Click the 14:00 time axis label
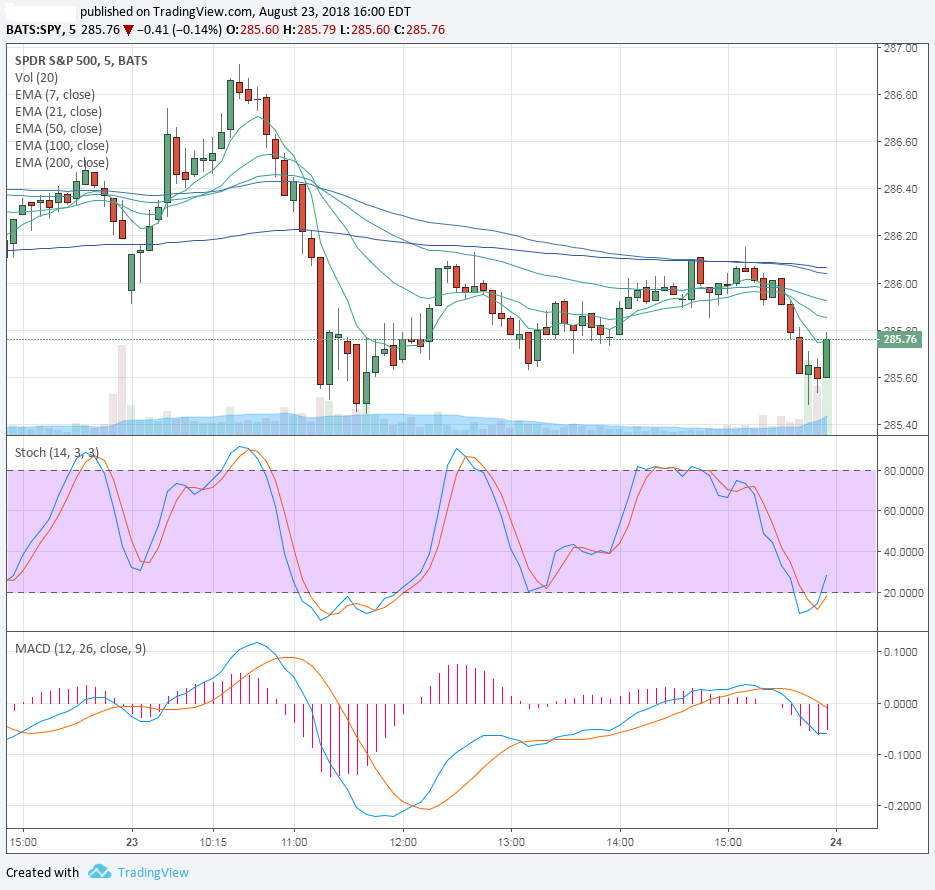Image resolution: width=935 pixels, height=890 pixels. point(620,842)
